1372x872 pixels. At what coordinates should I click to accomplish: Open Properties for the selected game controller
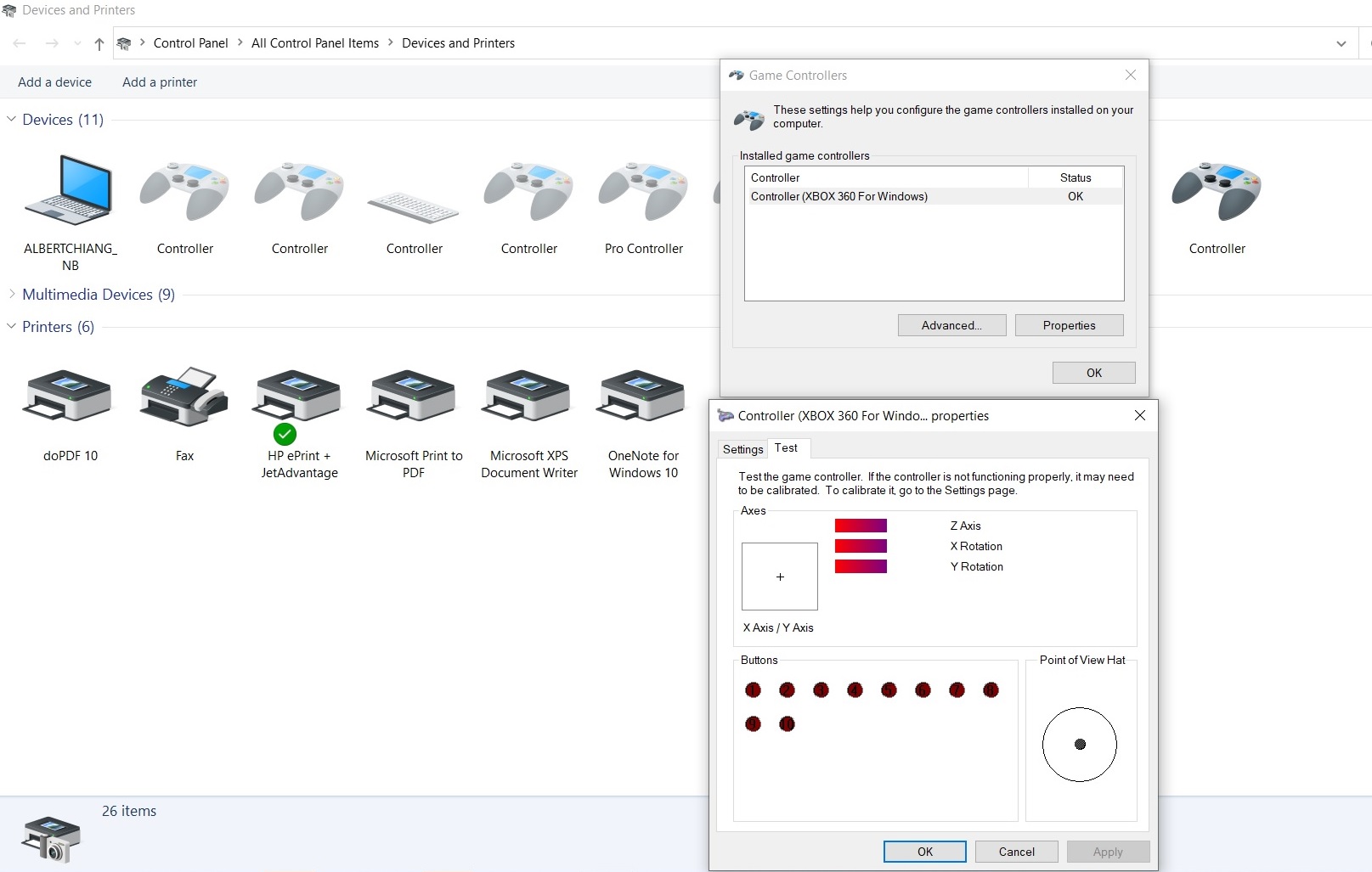pos(1069,325)
